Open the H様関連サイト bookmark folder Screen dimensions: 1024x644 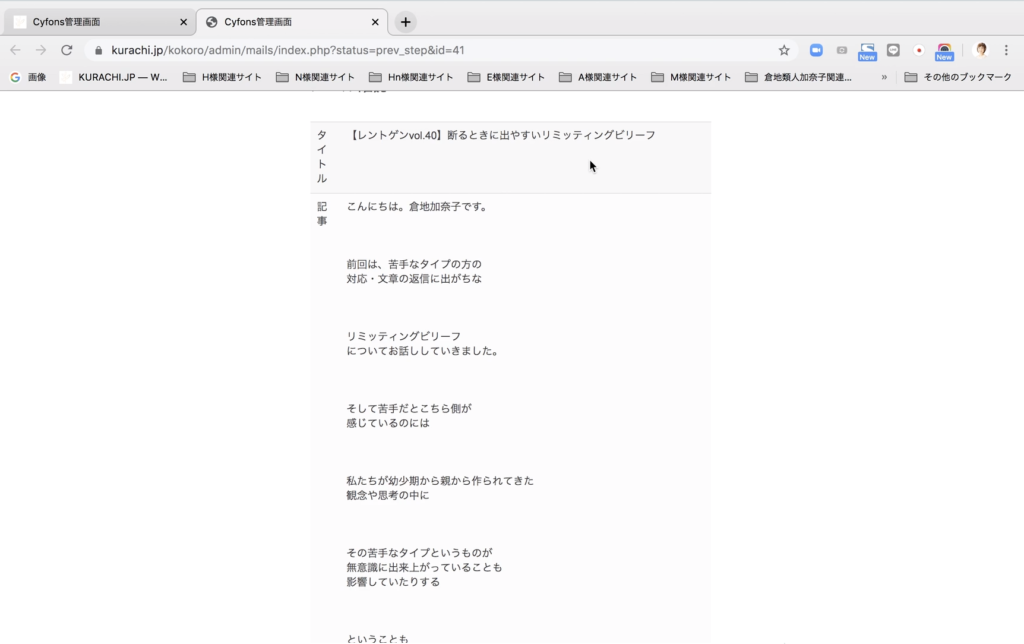(222, 77)
